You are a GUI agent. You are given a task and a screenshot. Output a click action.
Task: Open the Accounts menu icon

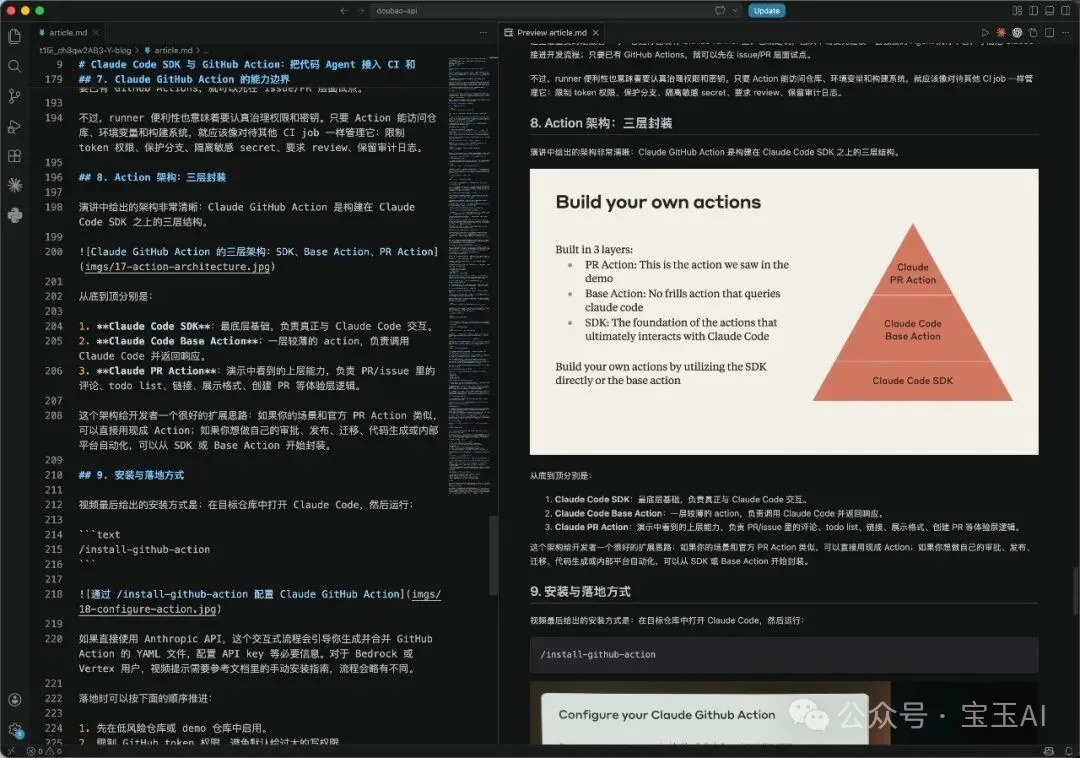pyautogui.click(x=14, y=699)
